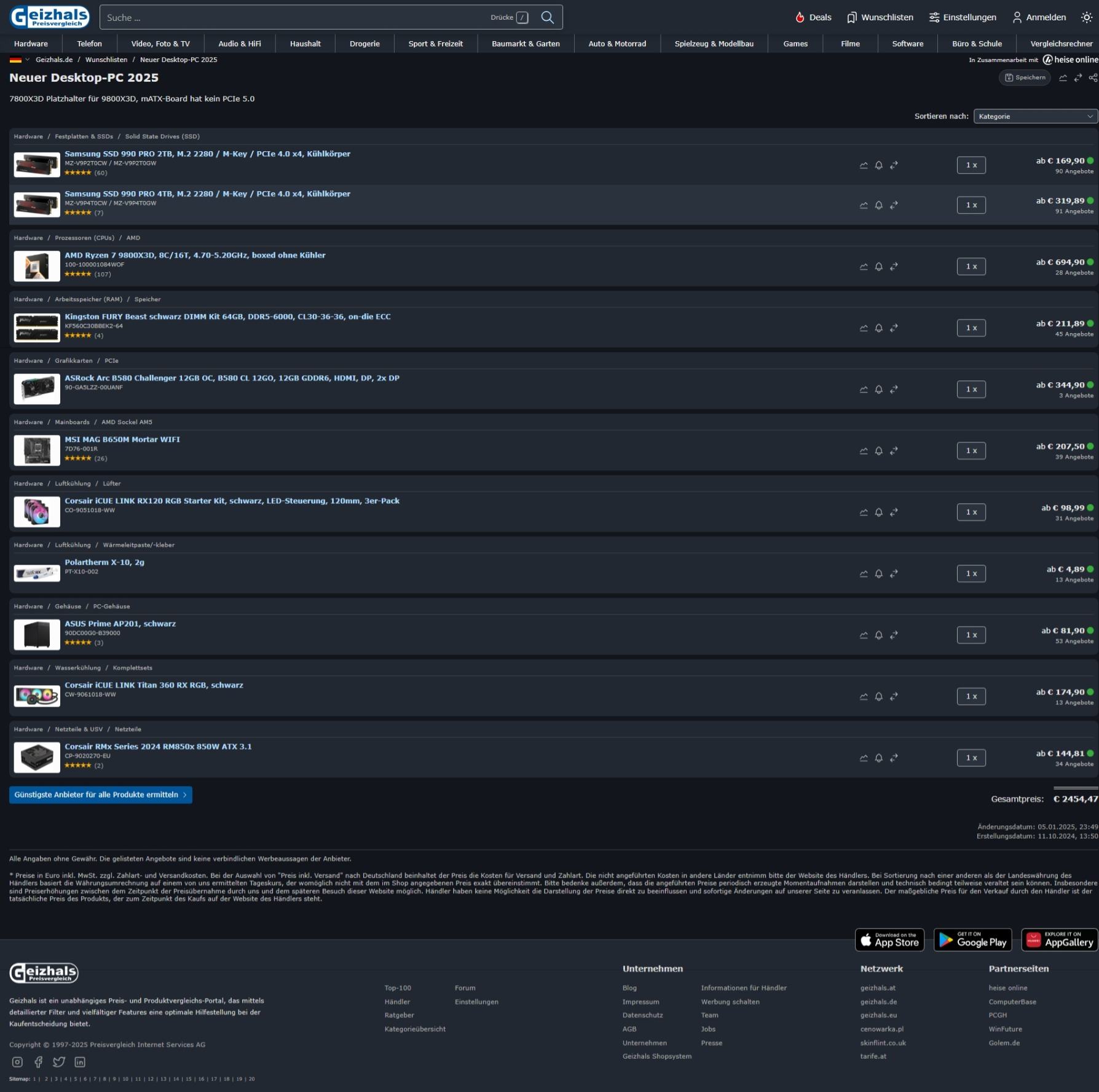The height and width of the screenshot is (1092, 1099).
Task: Change quantity 1 x for AMD Ryzen 7 9800X3D
Action: point(971,267)
